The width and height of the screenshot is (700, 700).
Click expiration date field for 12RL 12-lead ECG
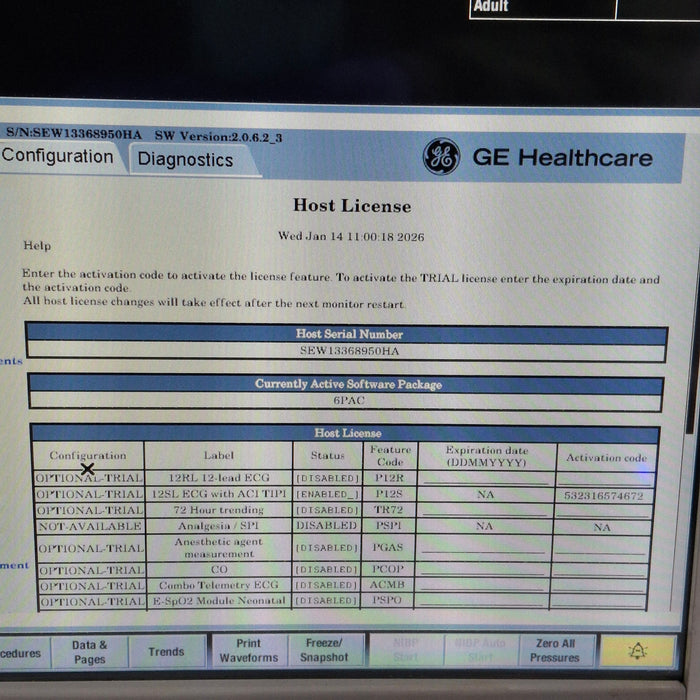pyautogui.click(x=486, y=478)
